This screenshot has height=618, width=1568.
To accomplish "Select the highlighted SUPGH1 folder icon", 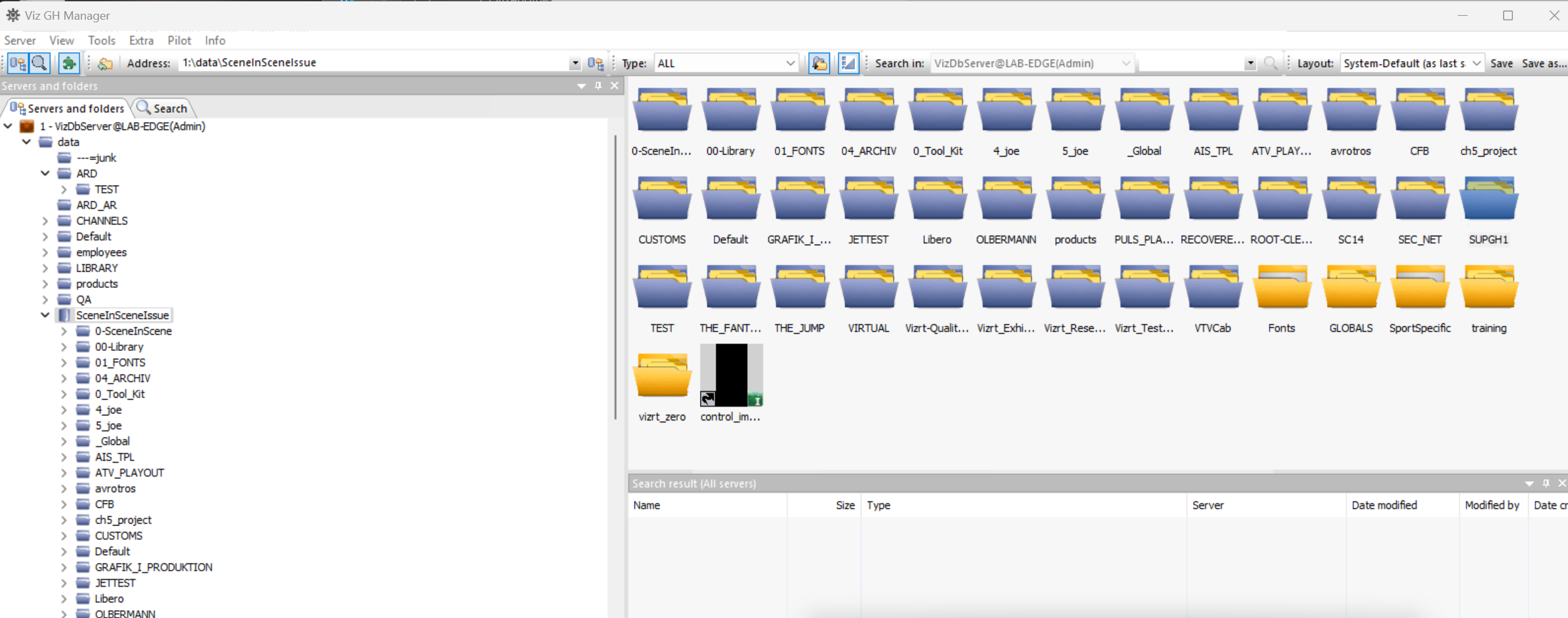I will coord(1488,199).
